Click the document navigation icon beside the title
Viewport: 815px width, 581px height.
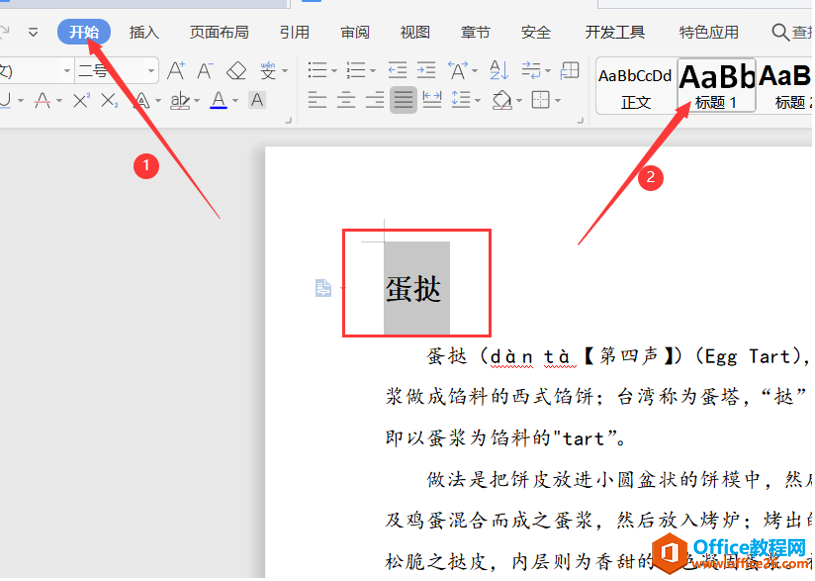pos(323,287)
